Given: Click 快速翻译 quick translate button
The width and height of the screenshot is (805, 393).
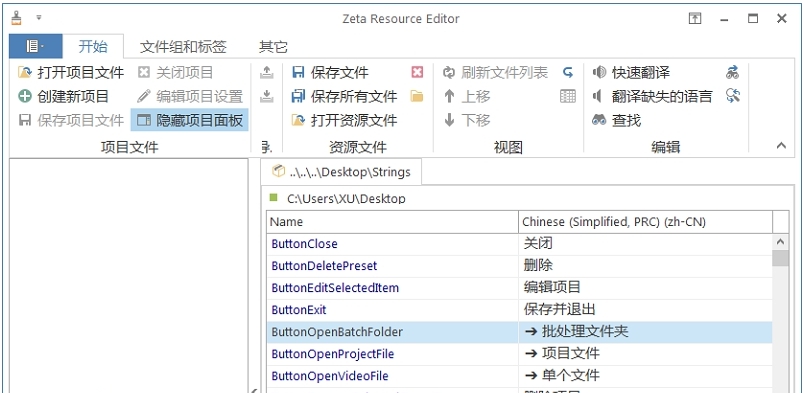Looking at the screenshot, I should [631, 72].
